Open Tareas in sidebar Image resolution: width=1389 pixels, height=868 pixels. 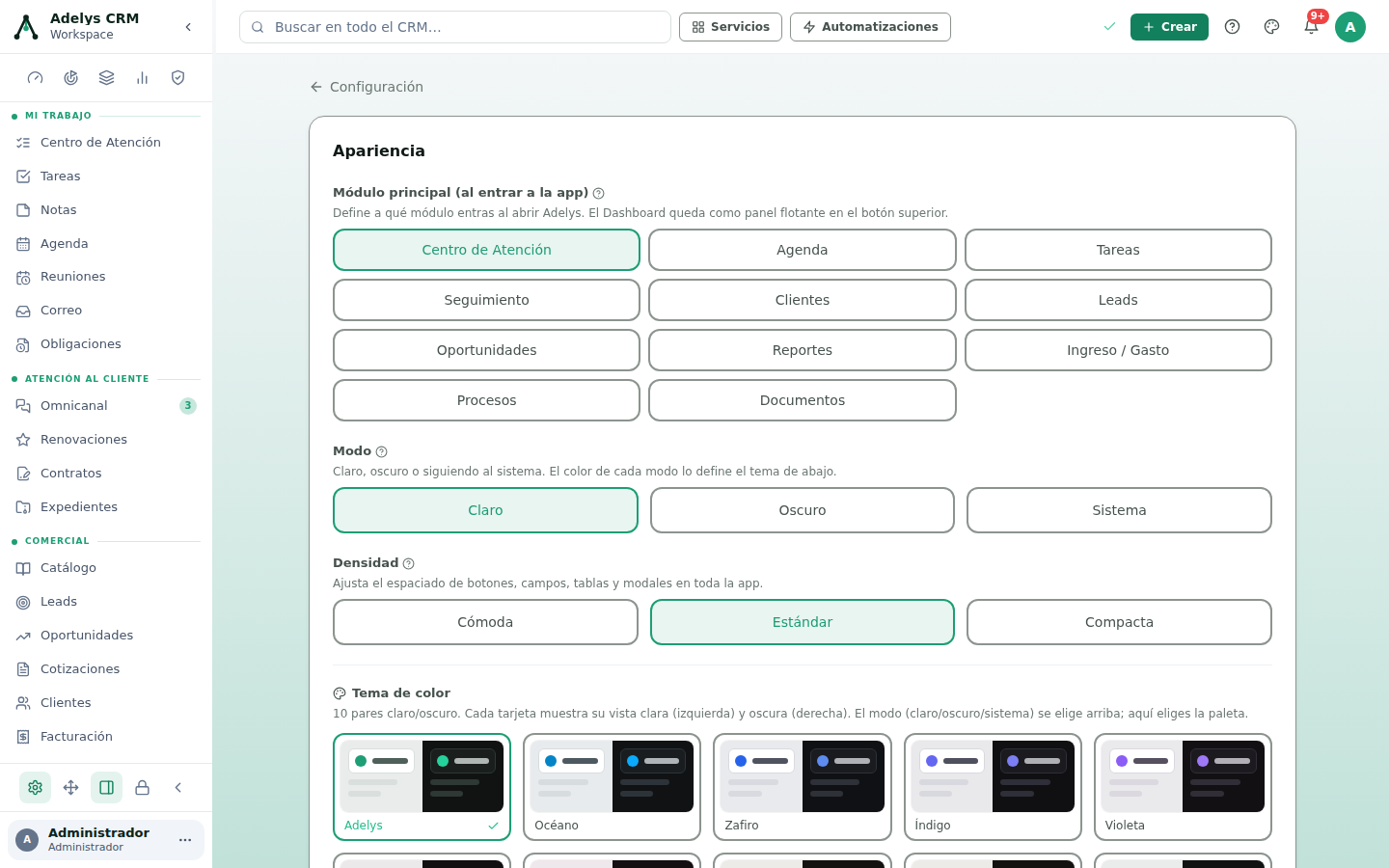[x=106, y=176]
